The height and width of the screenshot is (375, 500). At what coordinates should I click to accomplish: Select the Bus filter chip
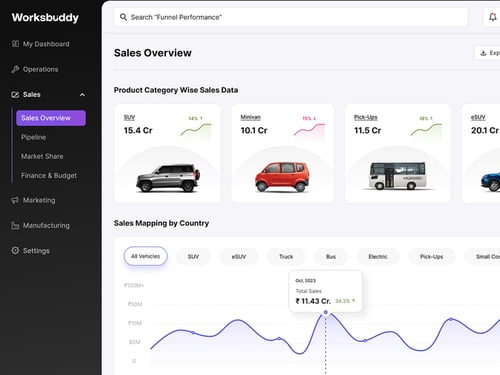click(331, 257)
